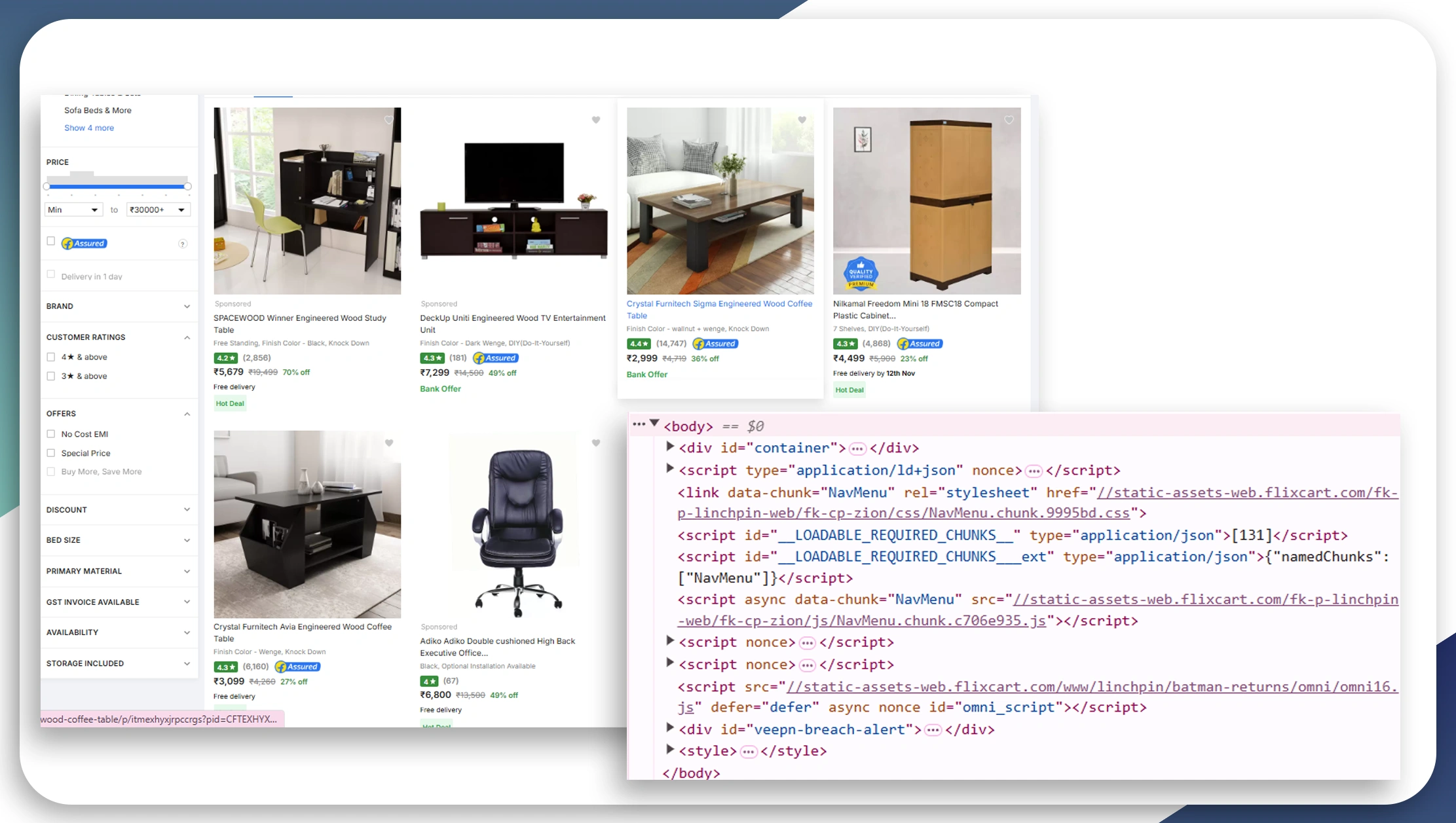The width and height of the screenshot is (1456, 823).
Task: Enable the 3-star and above customer rating filter
Action: pos(51,376)
